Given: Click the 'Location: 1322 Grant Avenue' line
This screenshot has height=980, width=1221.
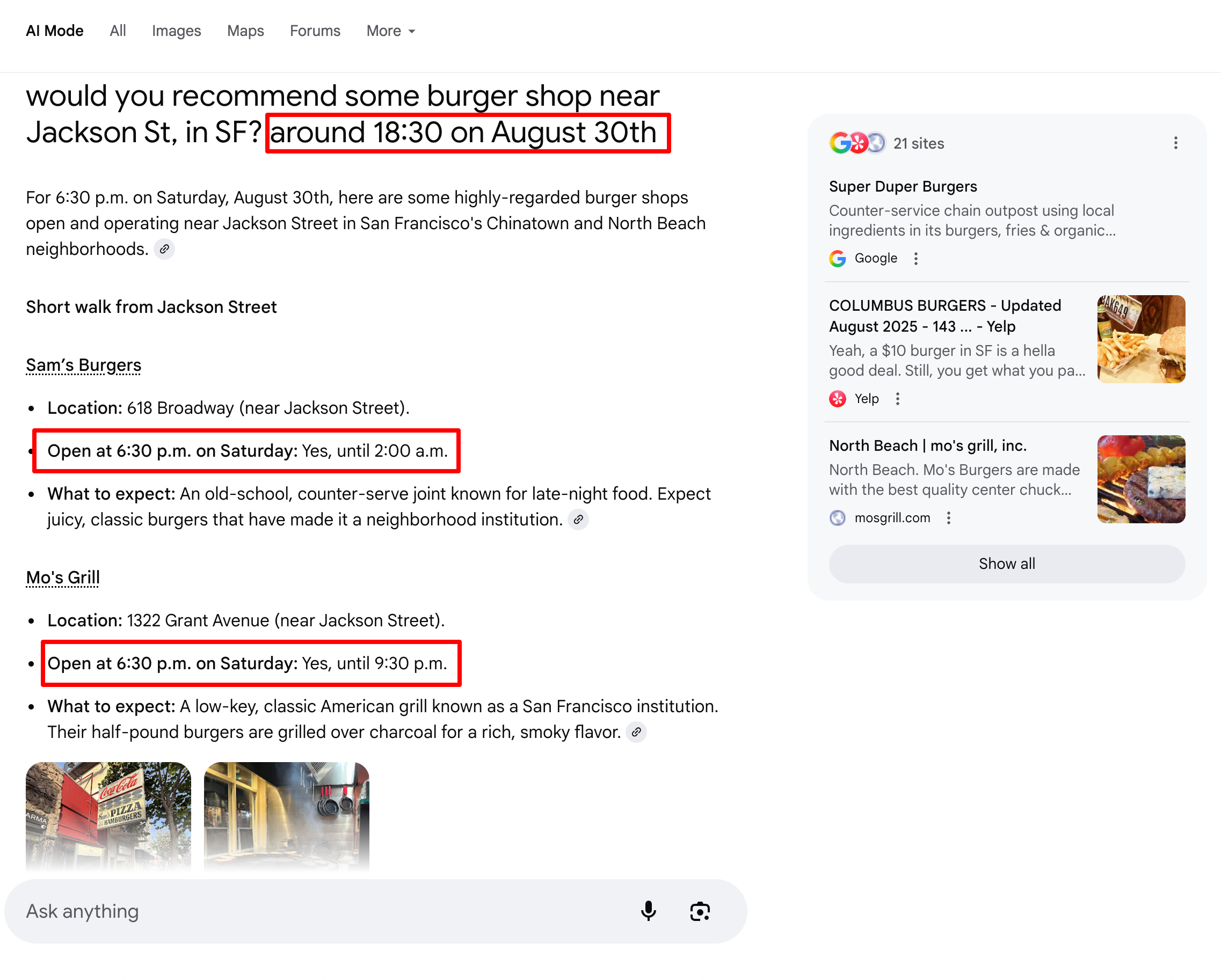Looking at the screenshot, I should pos(246,620).
